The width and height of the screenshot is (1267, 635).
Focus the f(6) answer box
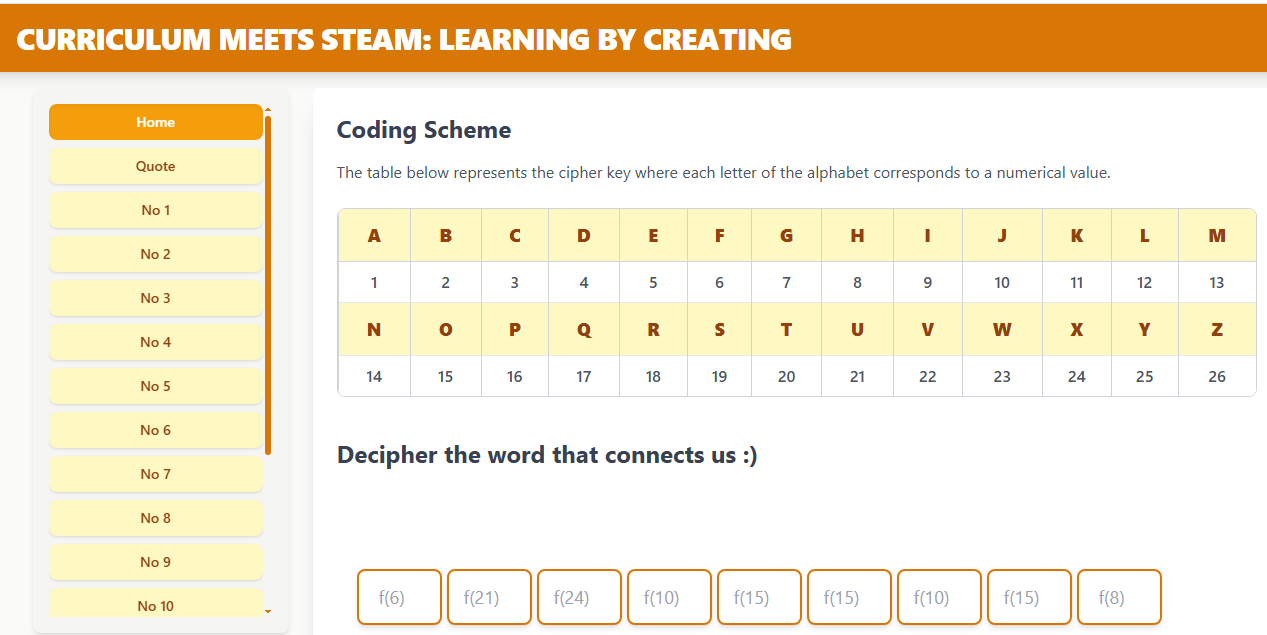click(399, 597)
